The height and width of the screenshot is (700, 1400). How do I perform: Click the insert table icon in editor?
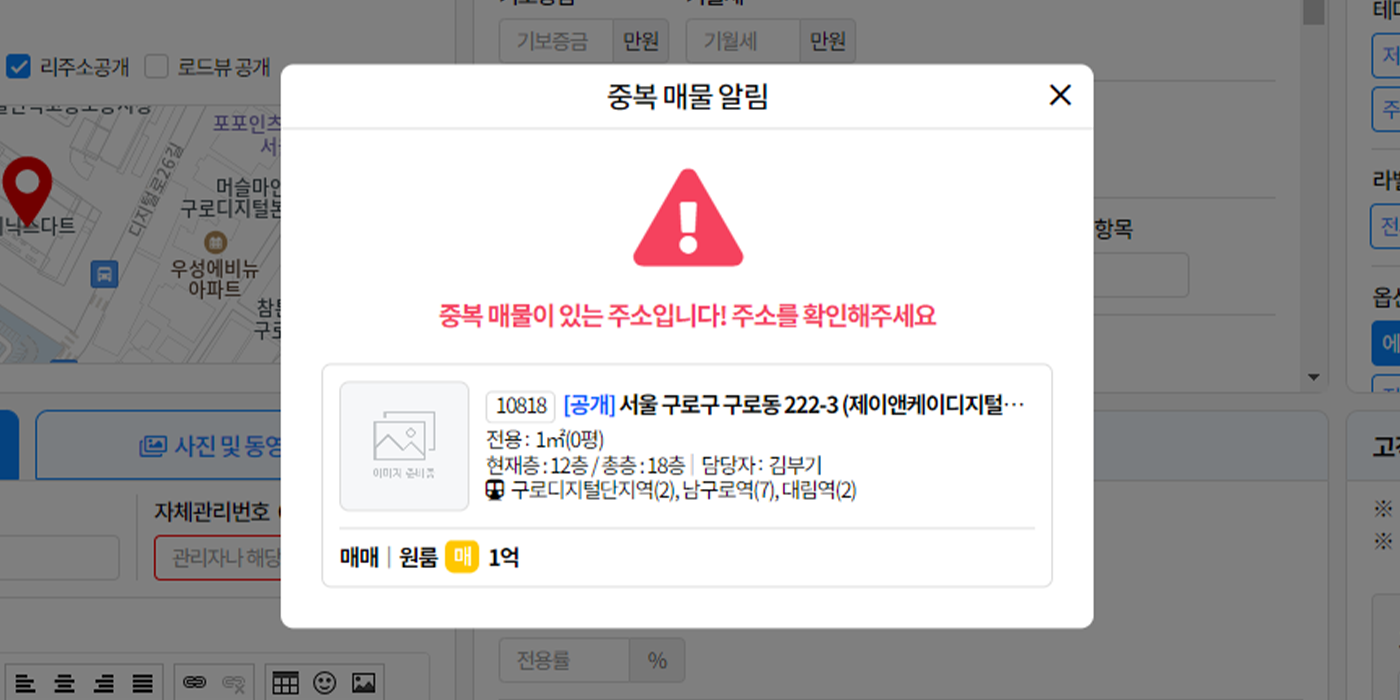286,683
